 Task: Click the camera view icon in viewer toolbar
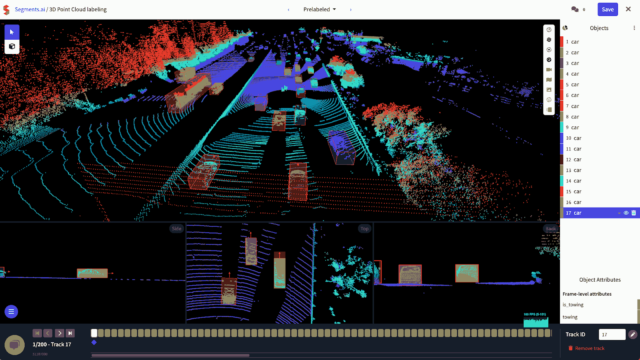pos(549,70)
